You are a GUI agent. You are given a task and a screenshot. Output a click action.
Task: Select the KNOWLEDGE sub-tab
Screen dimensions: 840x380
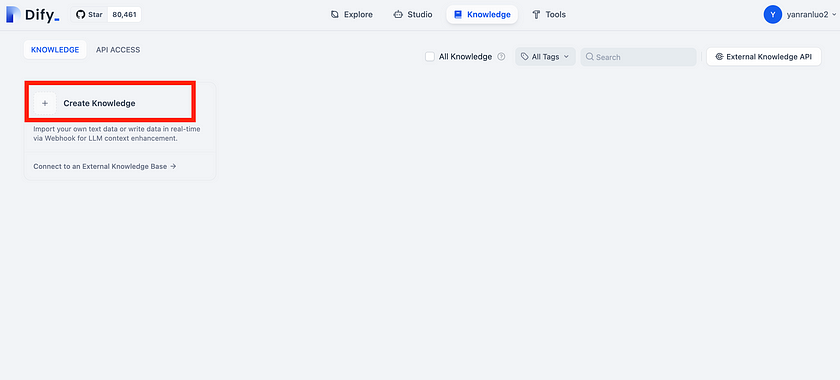(55, 50)
